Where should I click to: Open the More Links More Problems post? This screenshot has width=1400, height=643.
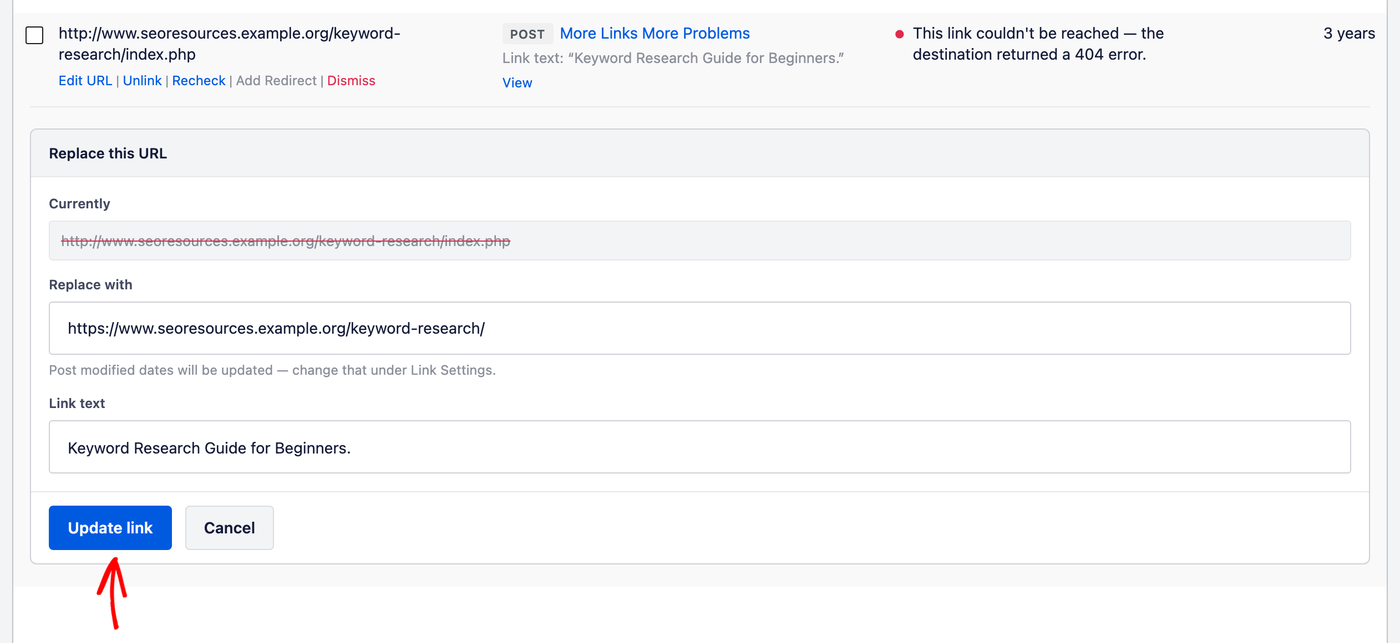click(655, 34)
